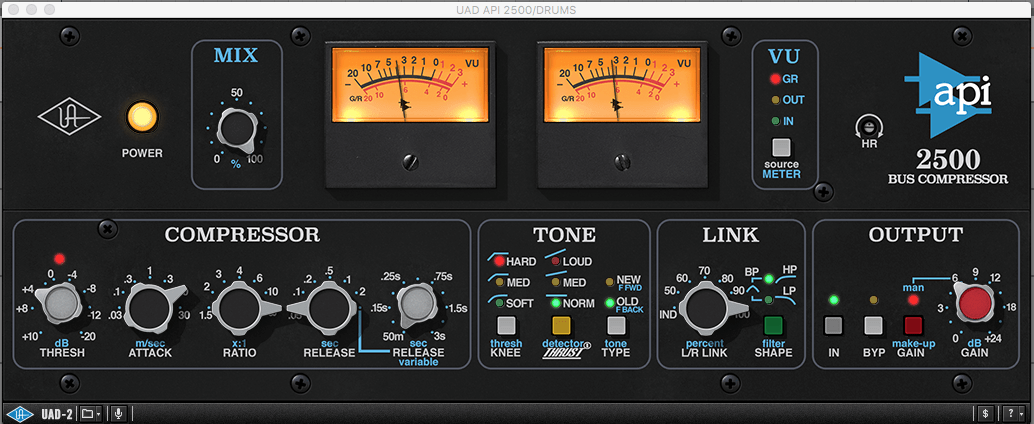Click the red threshold indicator LED

coord(60,258)
